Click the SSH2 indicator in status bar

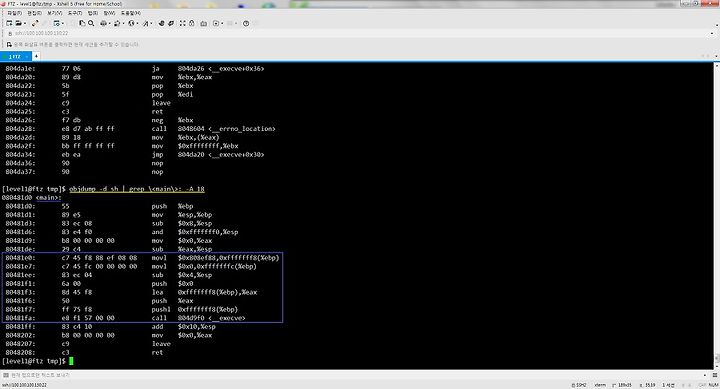click(x=579, y=385)
